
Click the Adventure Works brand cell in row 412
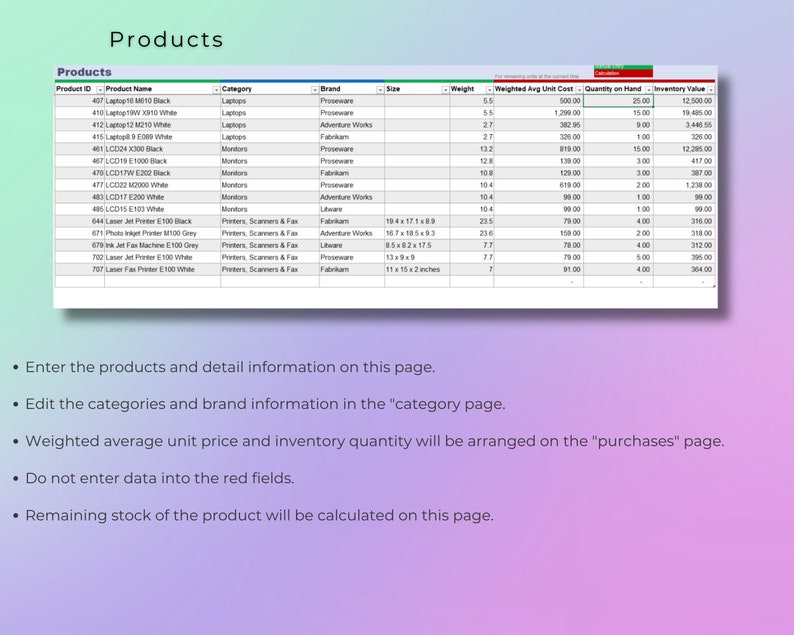[351, 125]
